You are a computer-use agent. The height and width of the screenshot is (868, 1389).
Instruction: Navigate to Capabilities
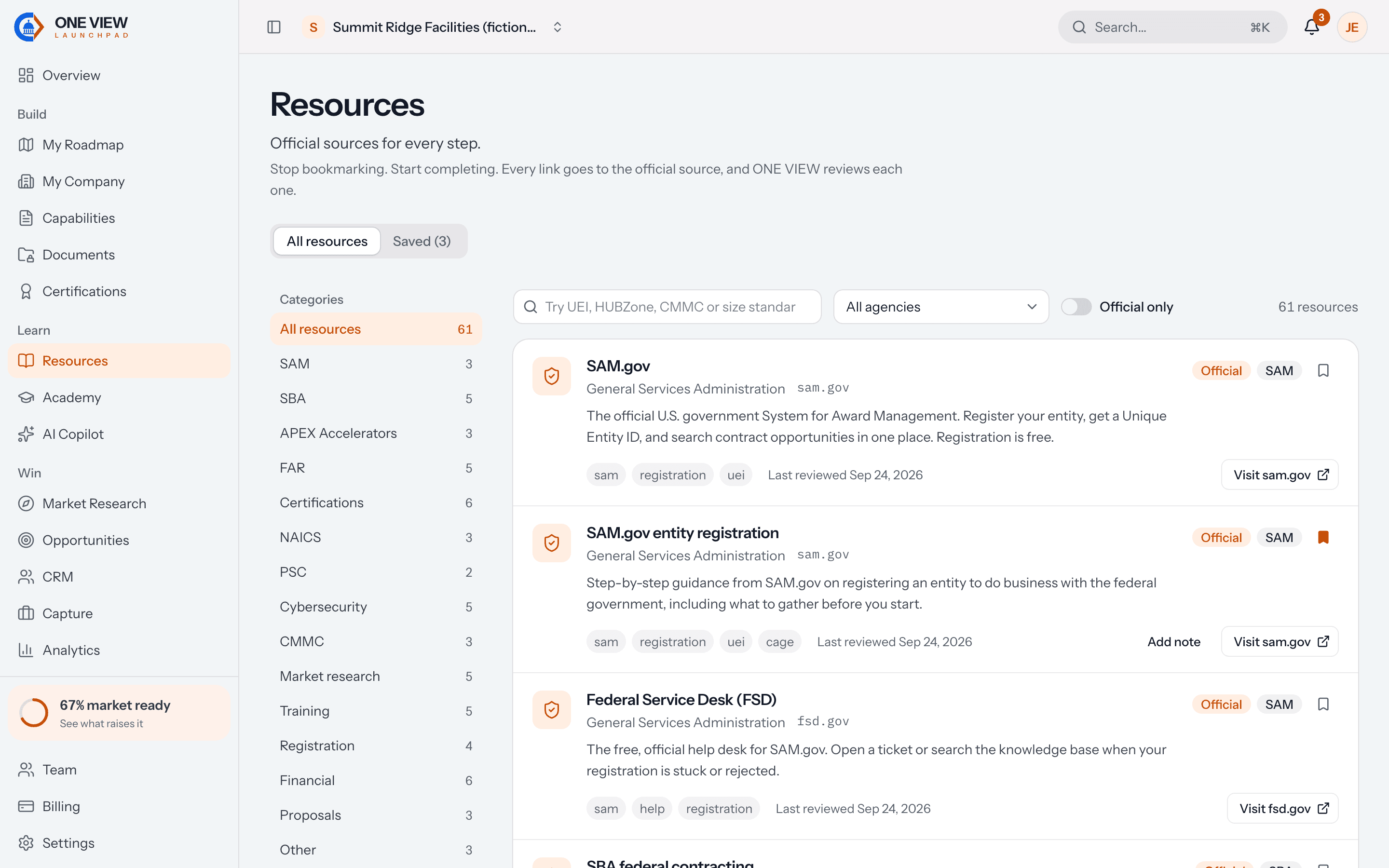[x=119, y=218]
